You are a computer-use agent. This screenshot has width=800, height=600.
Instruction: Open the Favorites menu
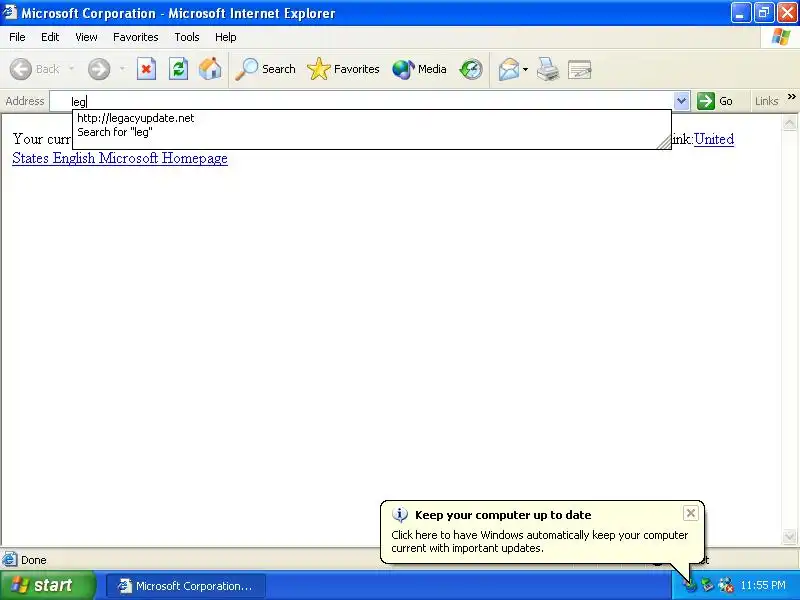(136, 37)
